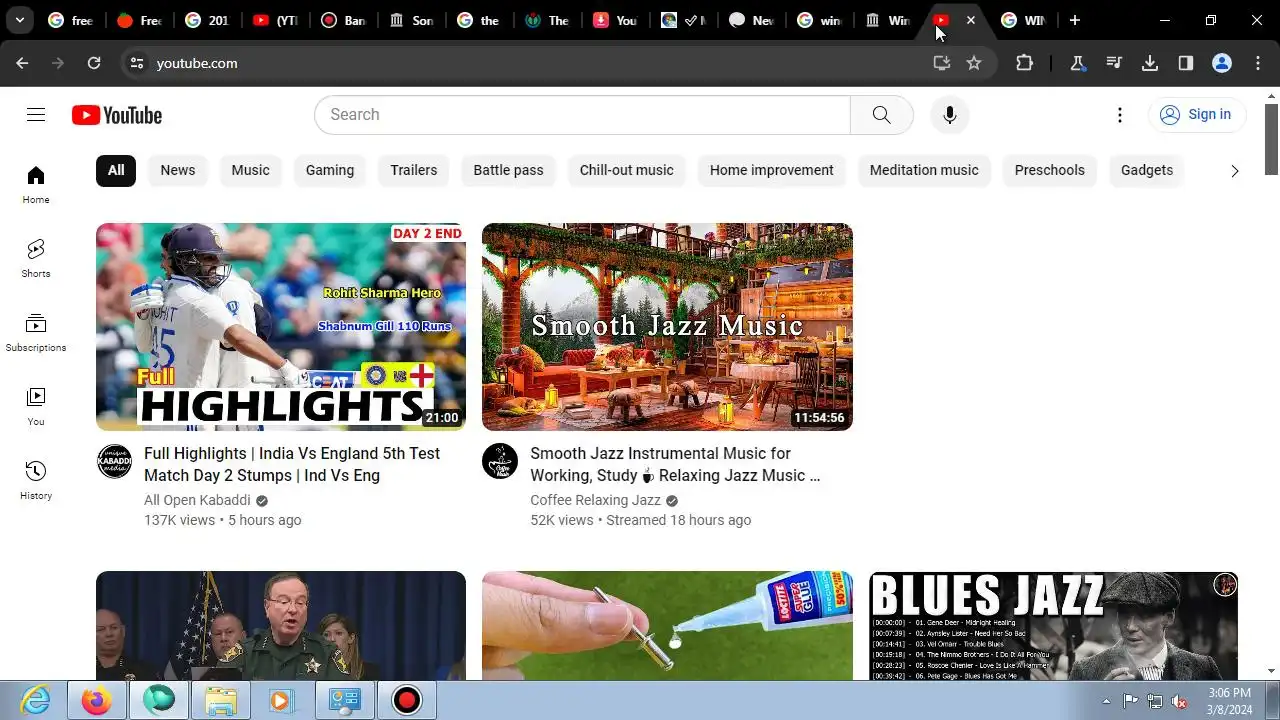The width and height of the screenshot is (1280, 720).
Task: Reload the page
Action: pos(94,63)
